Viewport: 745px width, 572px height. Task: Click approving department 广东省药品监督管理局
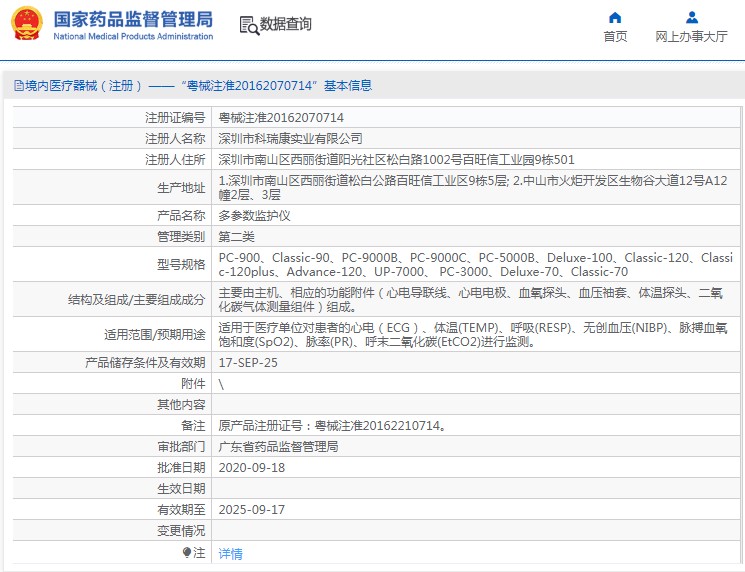pos(278,446)
